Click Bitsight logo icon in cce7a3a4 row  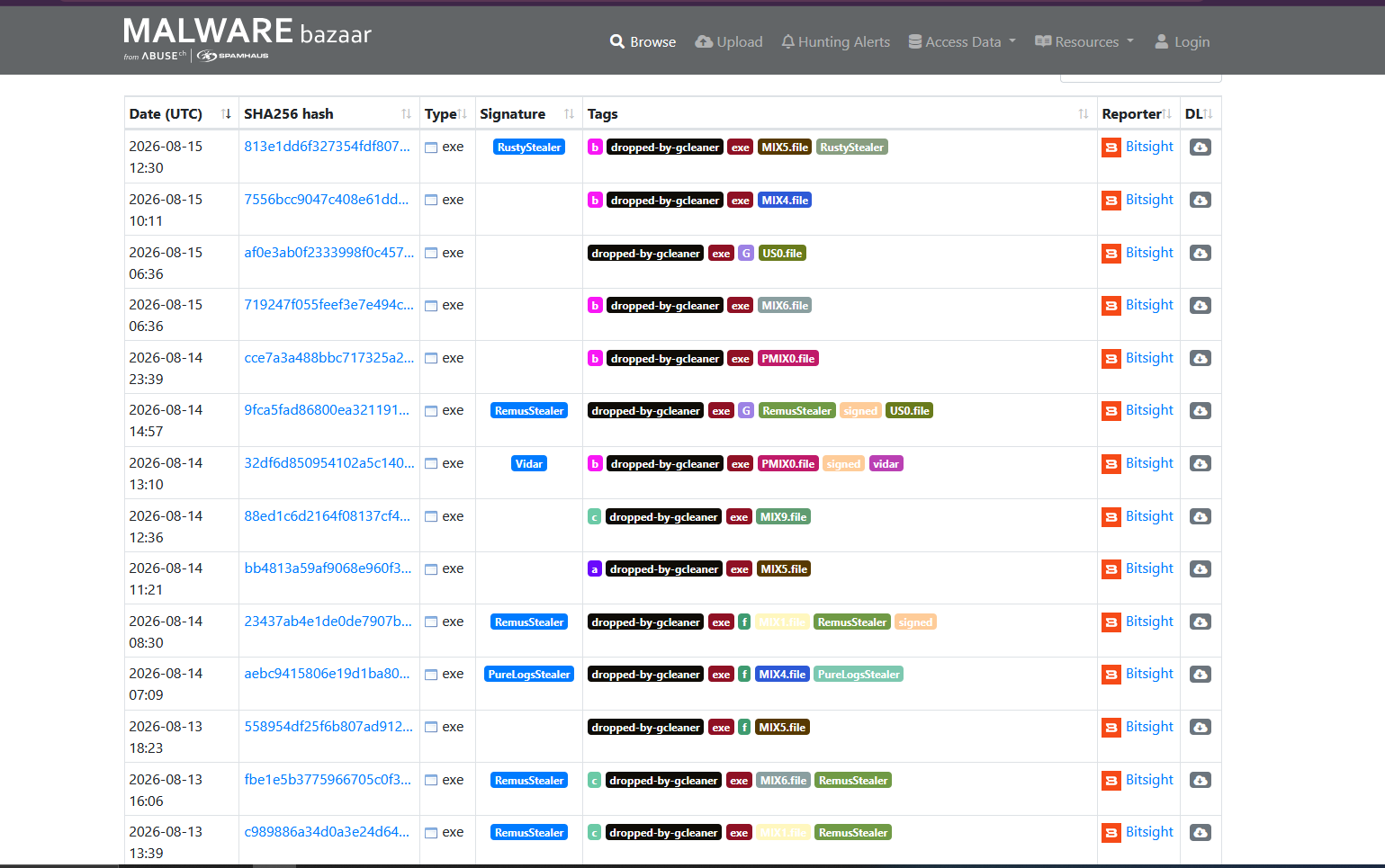point(1111,359)
